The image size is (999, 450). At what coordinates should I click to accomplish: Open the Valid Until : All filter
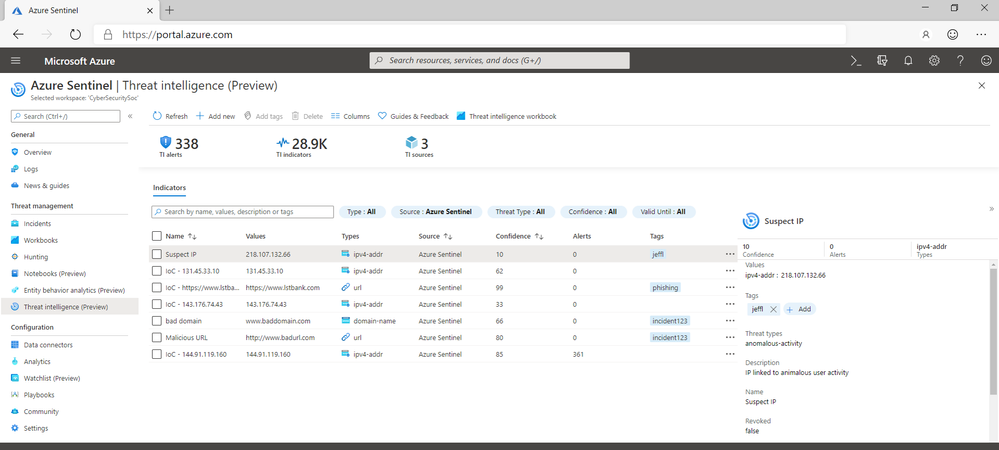coord(663,212)
